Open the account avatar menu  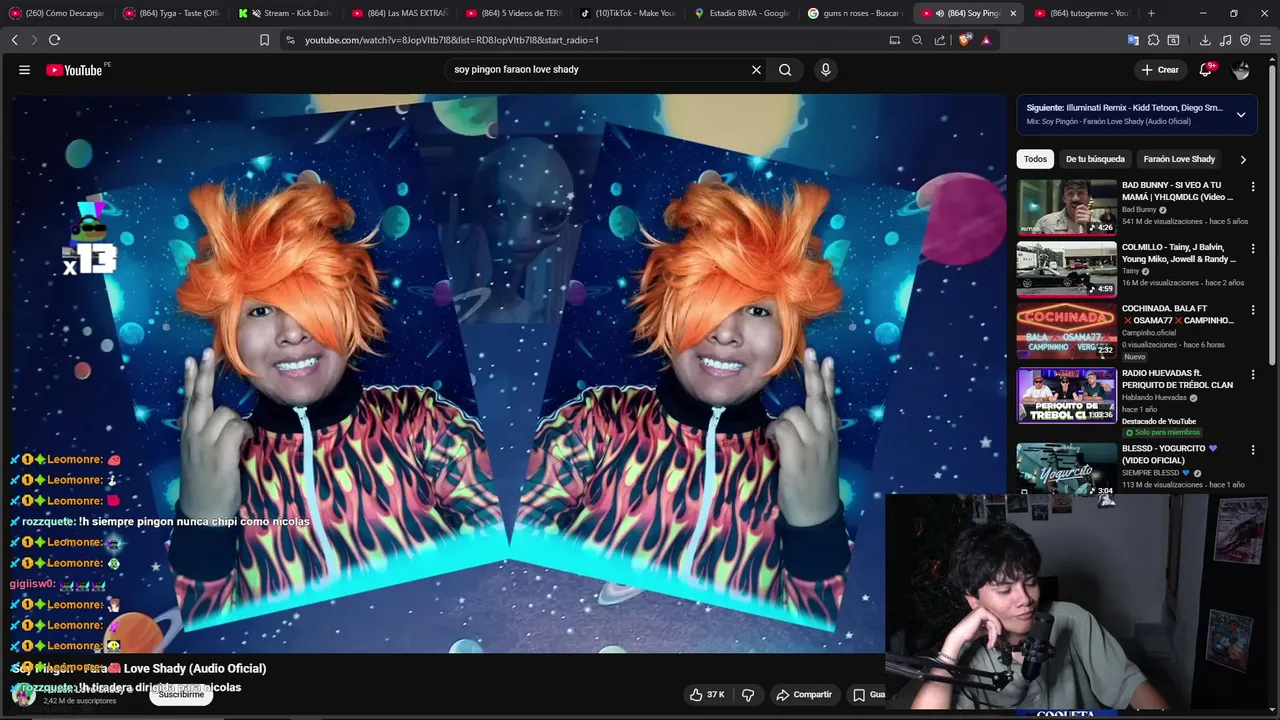pyautogui.click(x=1241, y=70)
